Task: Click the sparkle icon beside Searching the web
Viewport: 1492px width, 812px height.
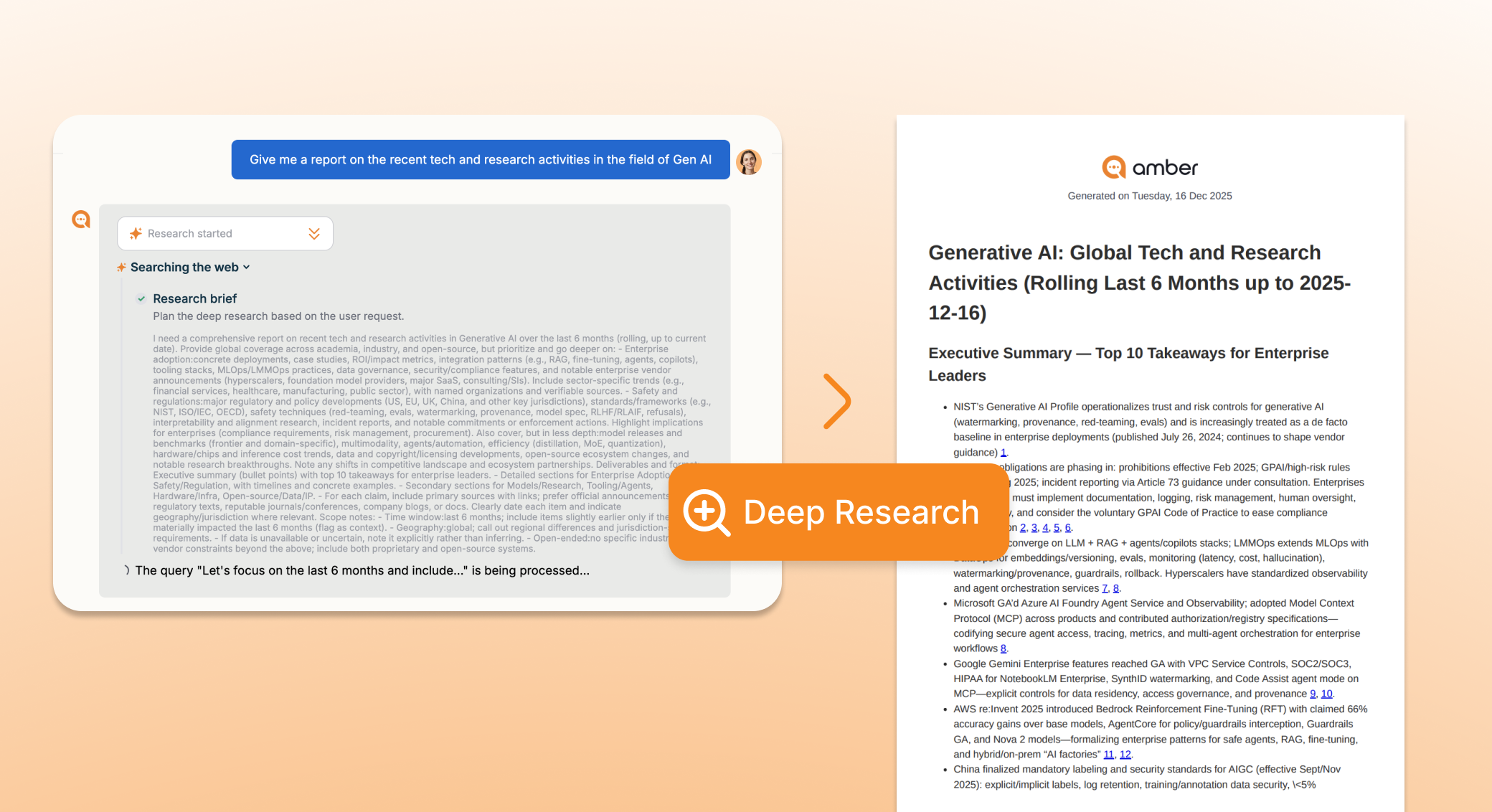Action: (121, 268)
